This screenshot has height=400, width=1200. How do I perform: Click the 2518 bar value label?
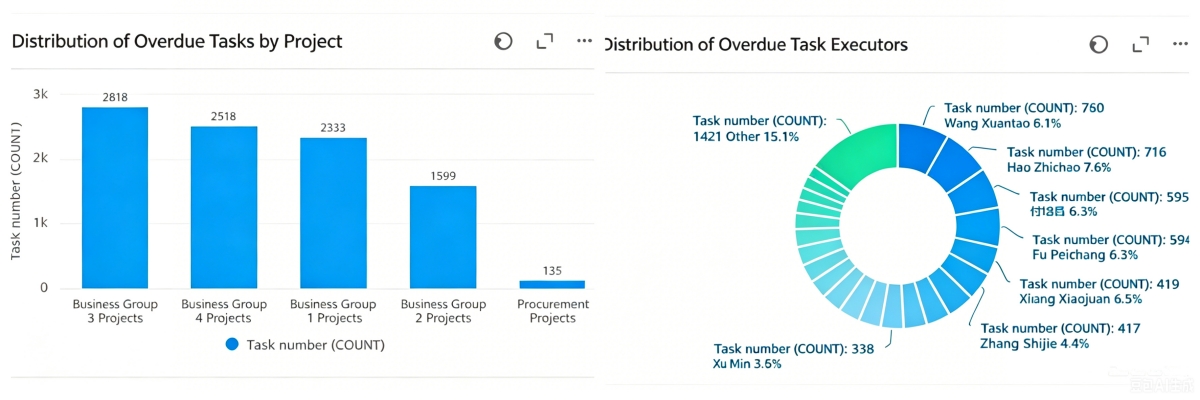(224, 116)
